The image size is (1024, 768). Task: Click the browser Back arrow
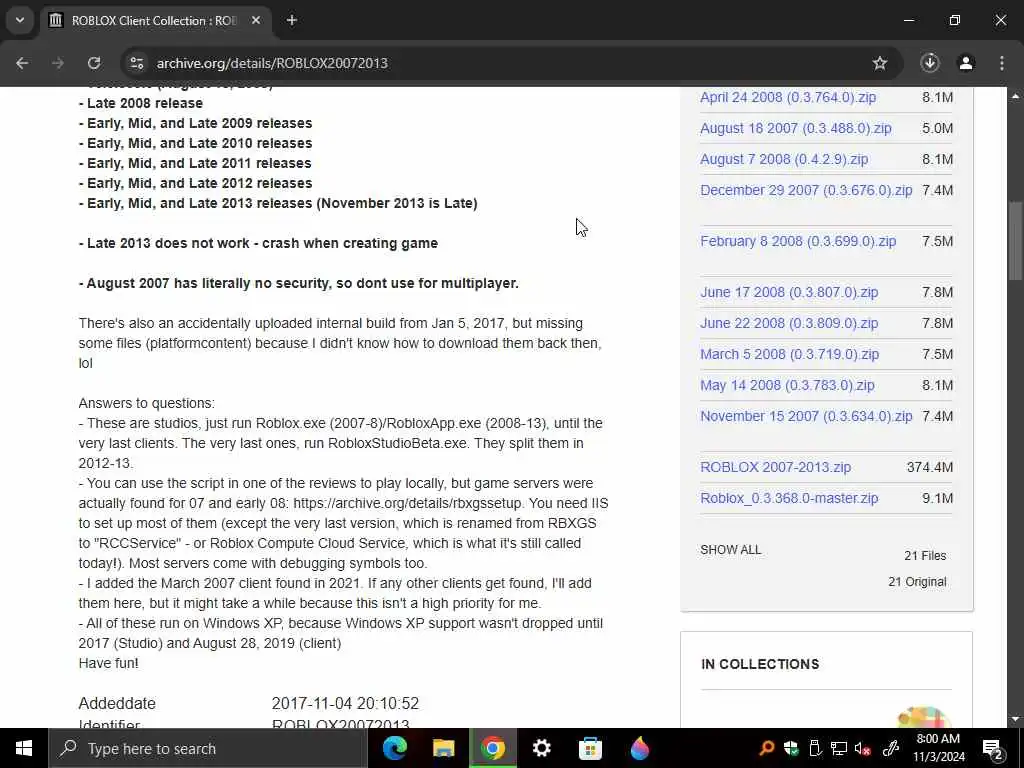[22, 63]
